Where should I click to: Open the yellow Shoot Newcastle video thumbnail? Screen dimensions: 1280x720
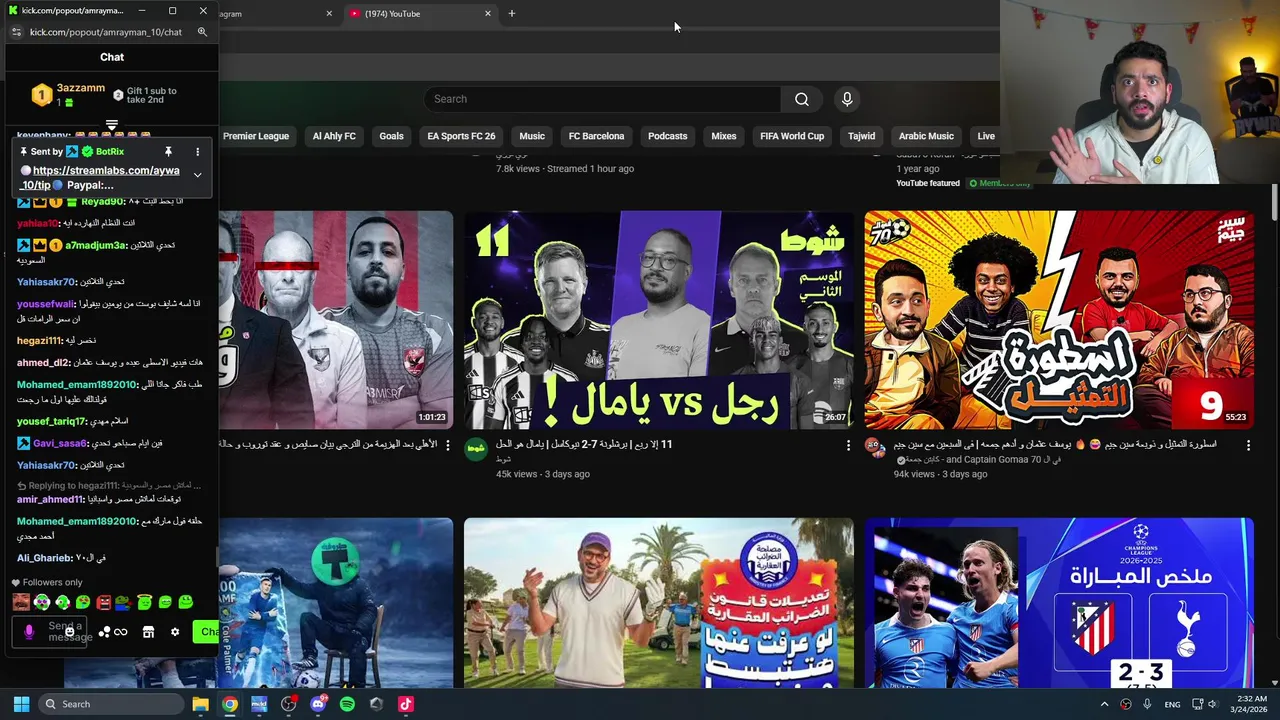[x=659, y=320]
